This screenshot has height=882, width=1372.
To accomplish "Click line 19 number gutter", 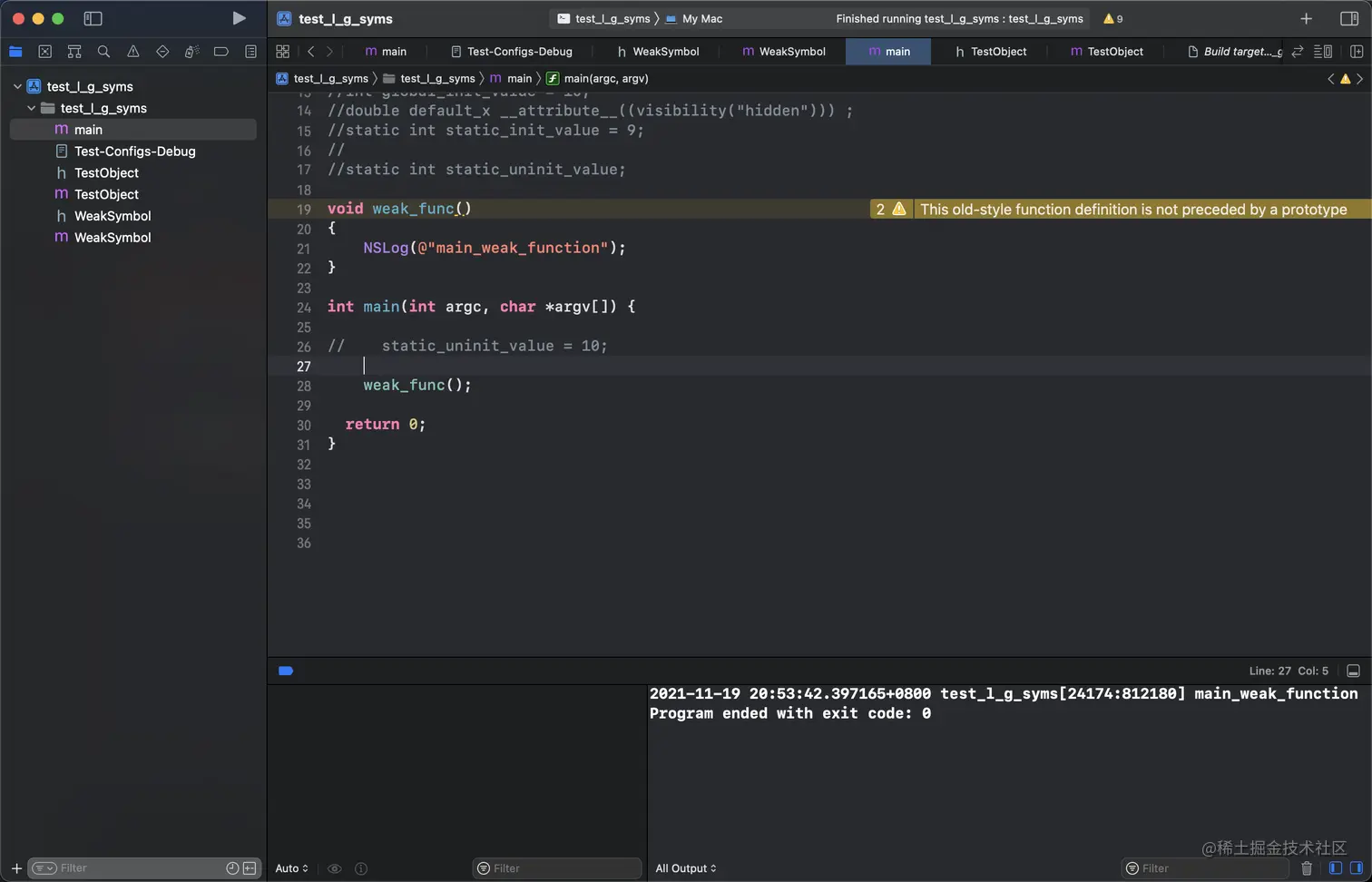I will pyautogui.click(x=303, y=210).
